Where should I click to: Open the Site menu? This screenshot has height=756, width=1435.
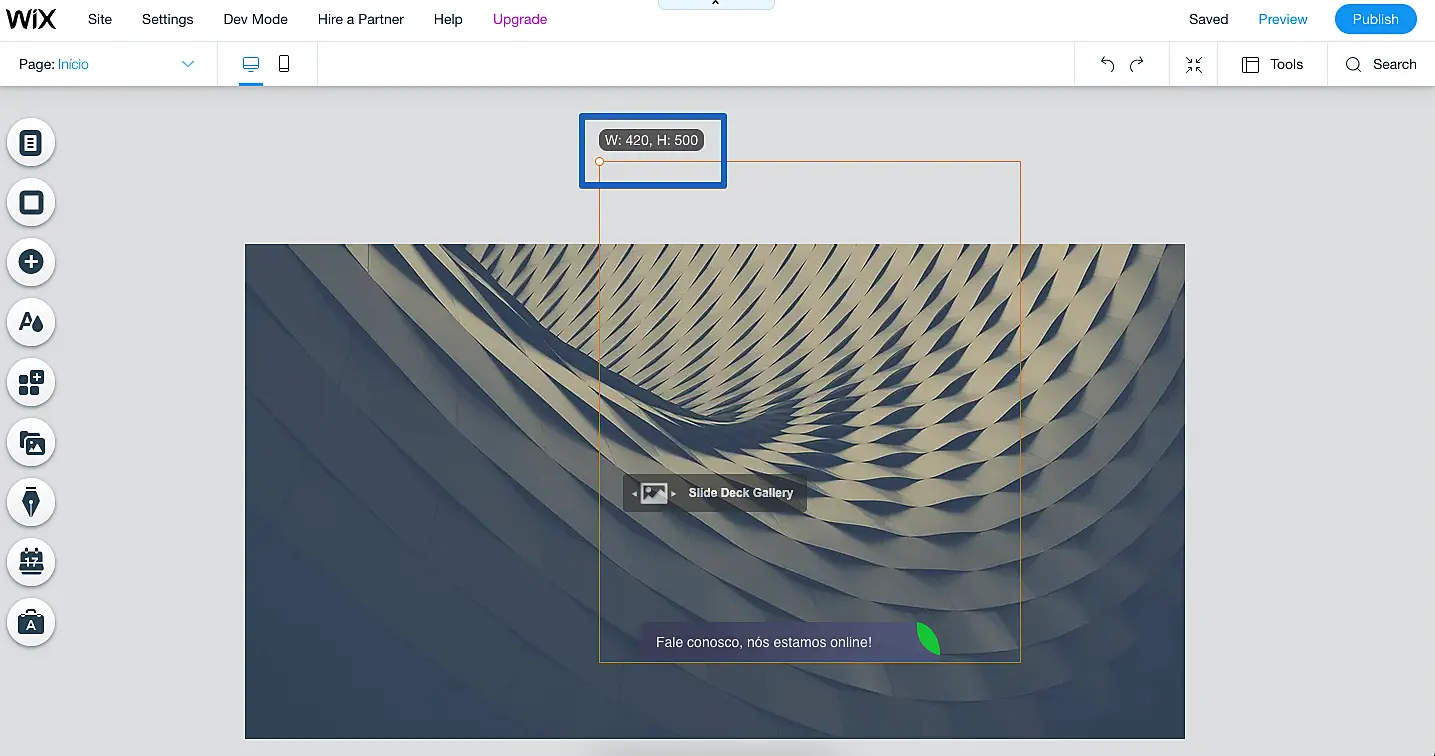[x=100, y=19]
